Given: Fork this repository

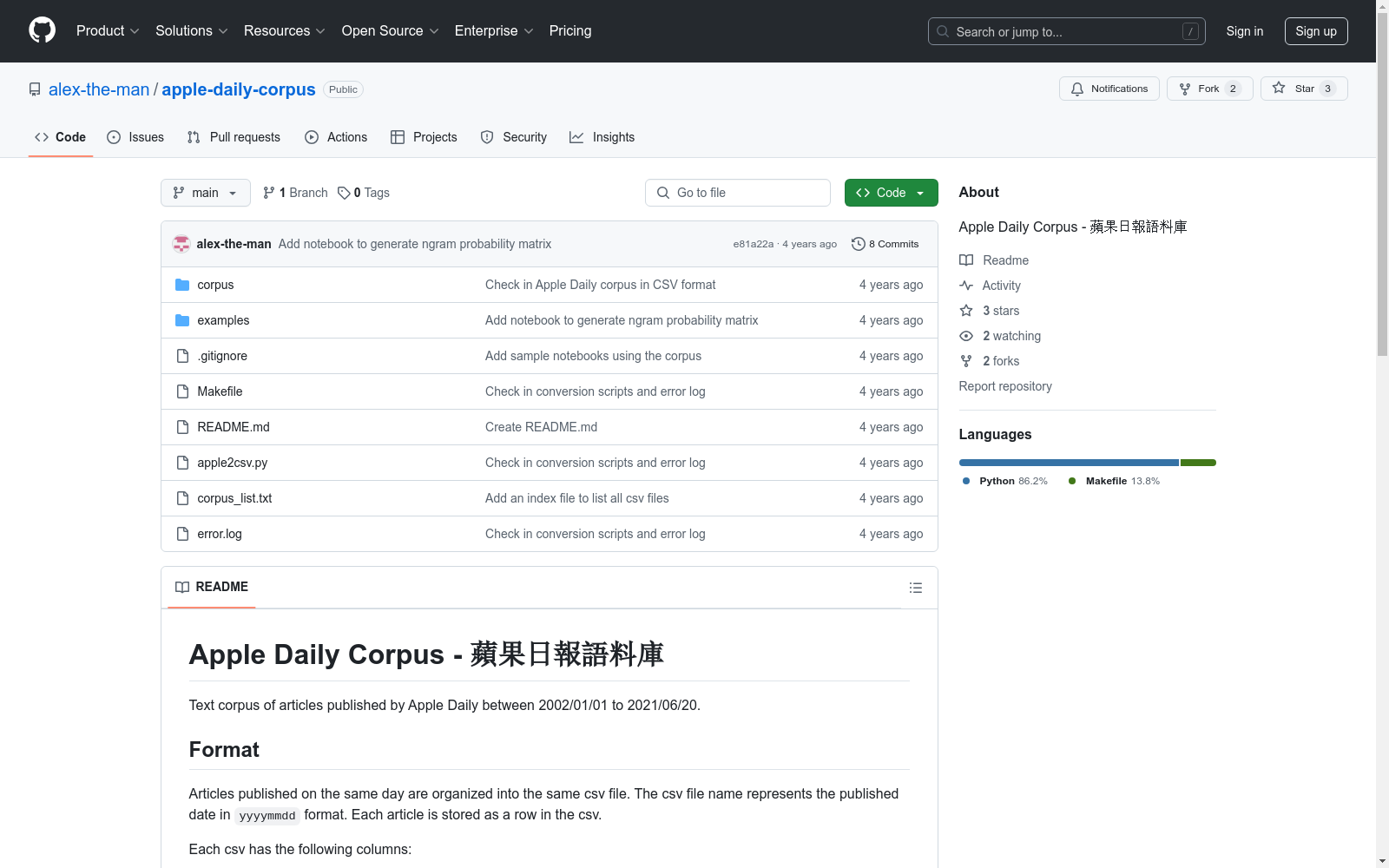Looking at the screenshot, I should pyautogui.click(x=1209, y=89).
